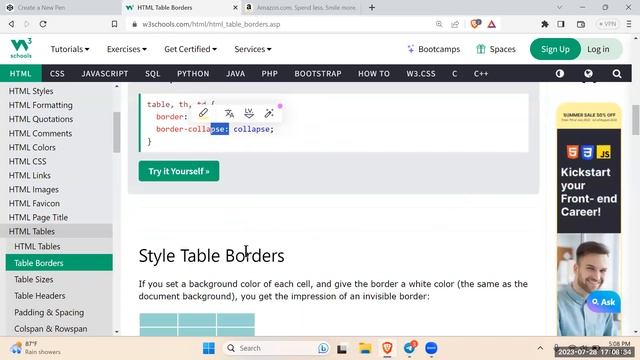This screenshot has width=640, height=360.
Task: Click the page vertical scrollbar thumb
Action: 636,119
